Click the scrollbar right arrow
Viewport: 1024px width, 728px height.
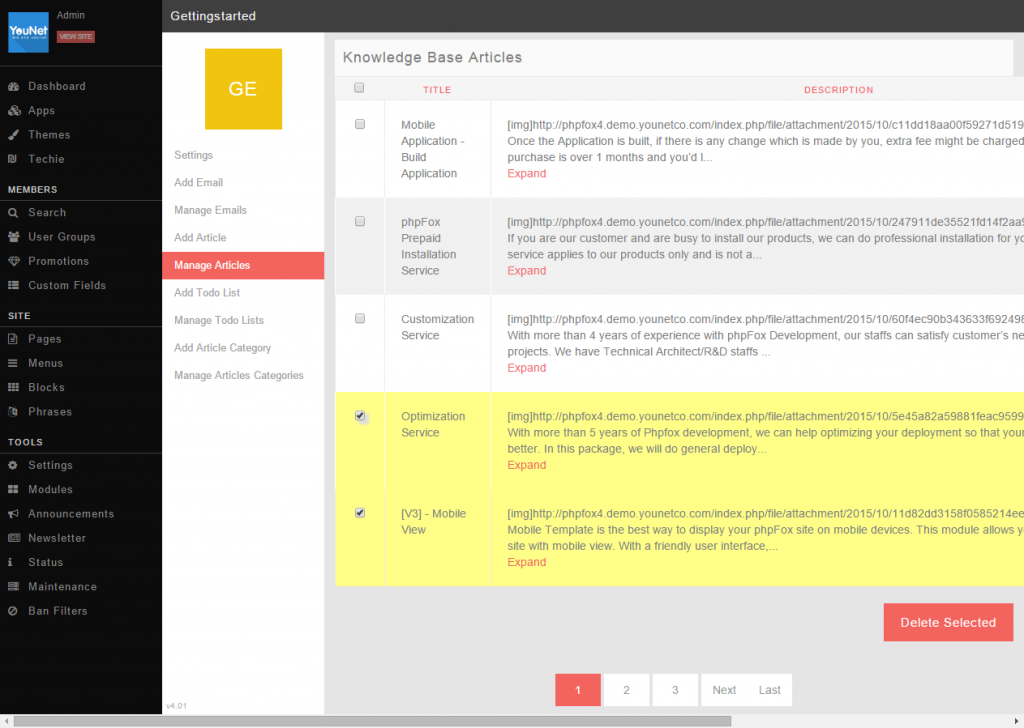click(x=1016, y=721)
